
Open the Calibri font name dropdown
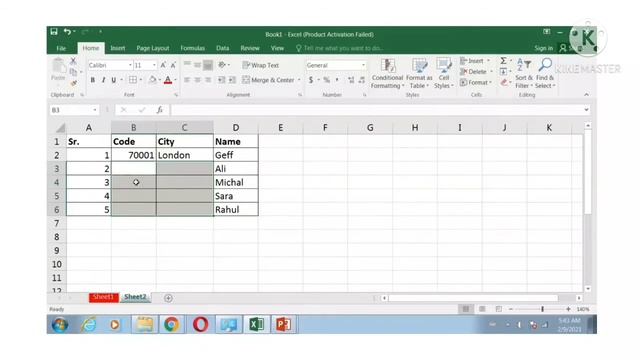tap(130, 65)
